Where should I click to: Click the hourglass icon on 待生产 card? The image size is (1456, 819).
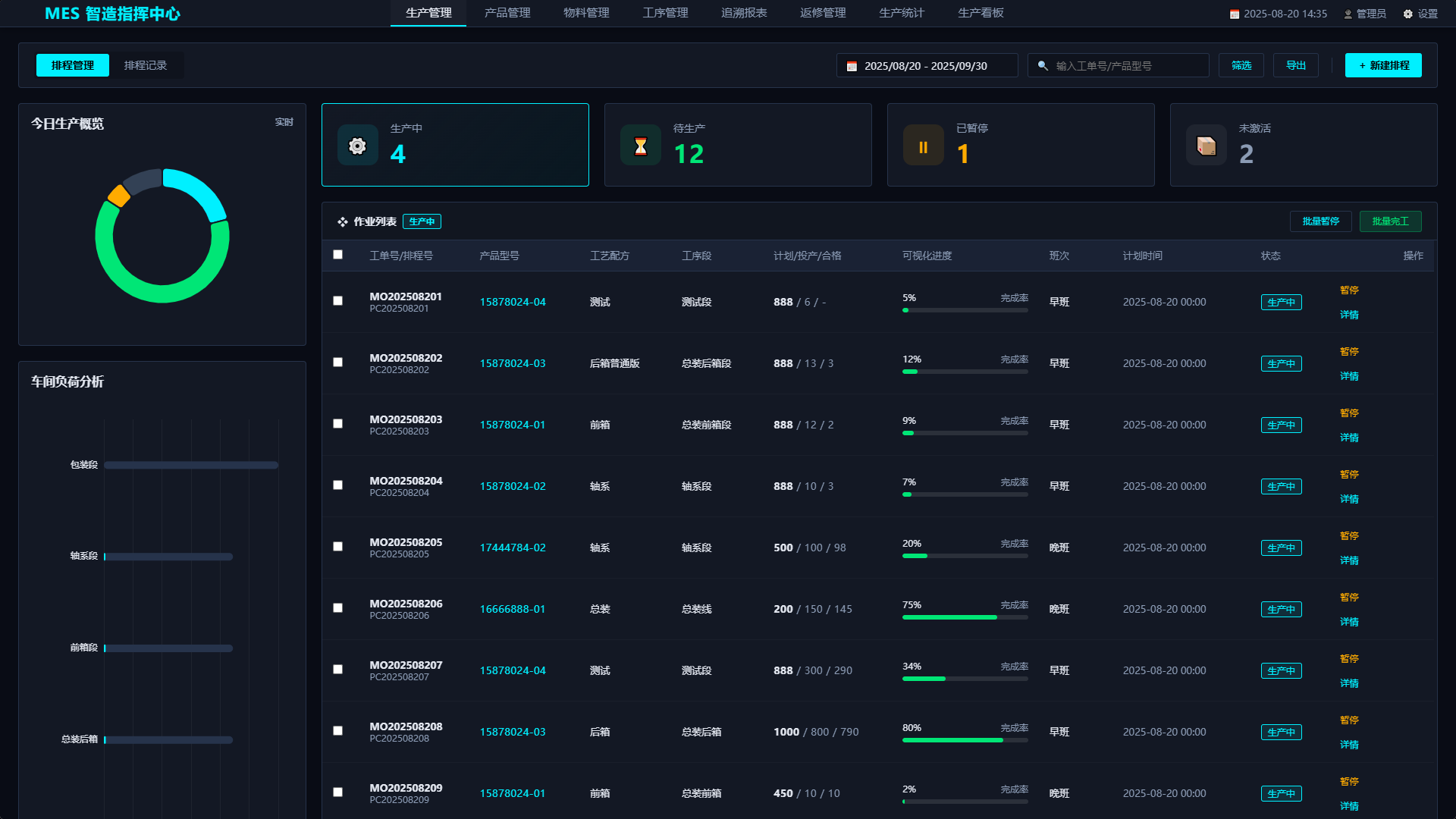[640, 146]
